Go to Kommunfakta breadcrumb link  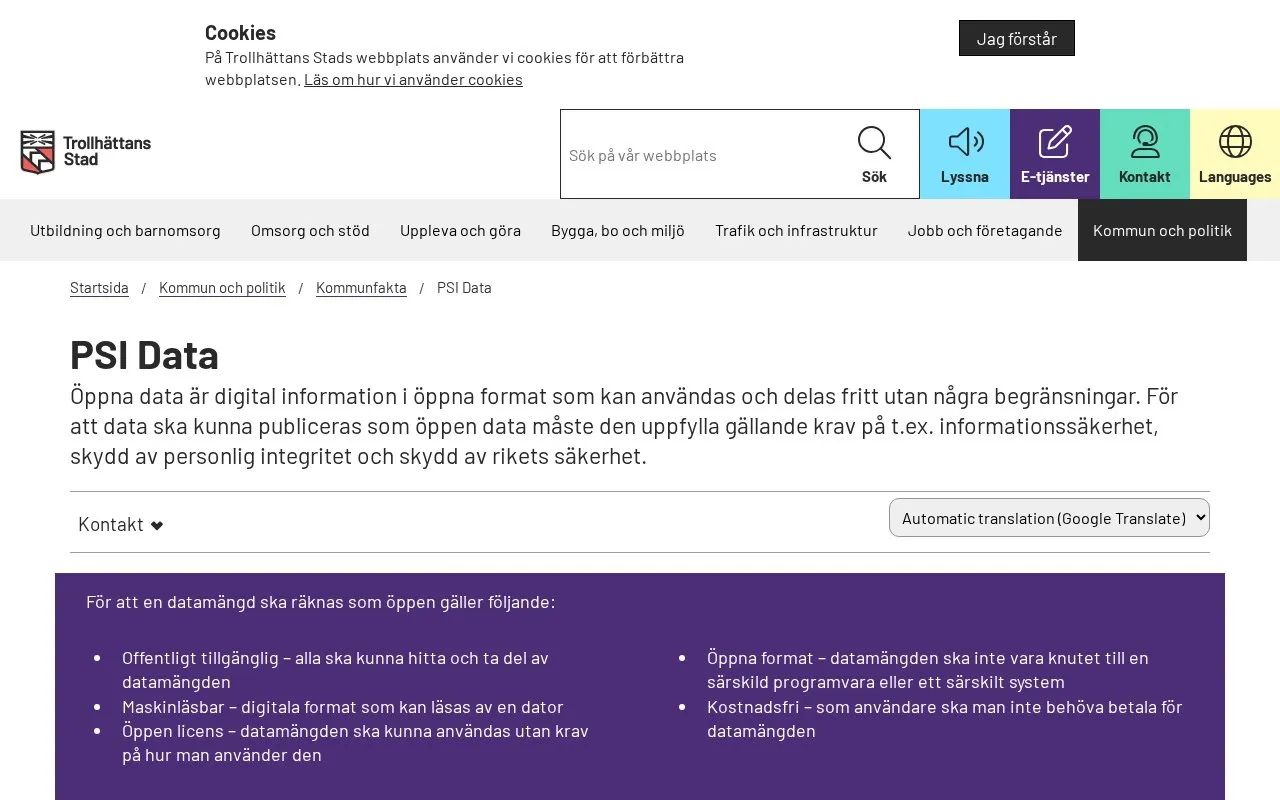[361, 288]
